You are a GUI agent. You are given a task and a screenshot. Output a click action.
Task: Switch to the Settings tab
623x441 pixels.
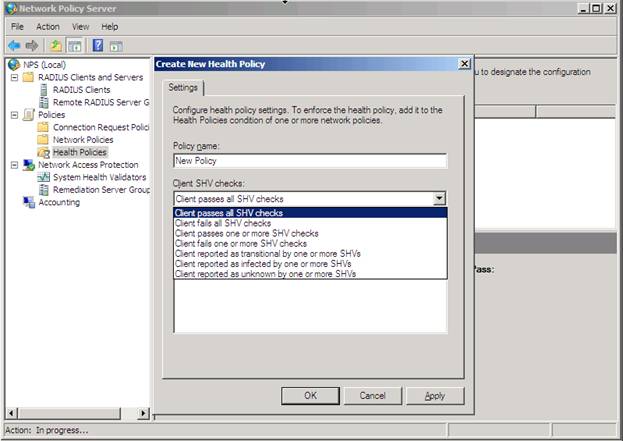182,88
